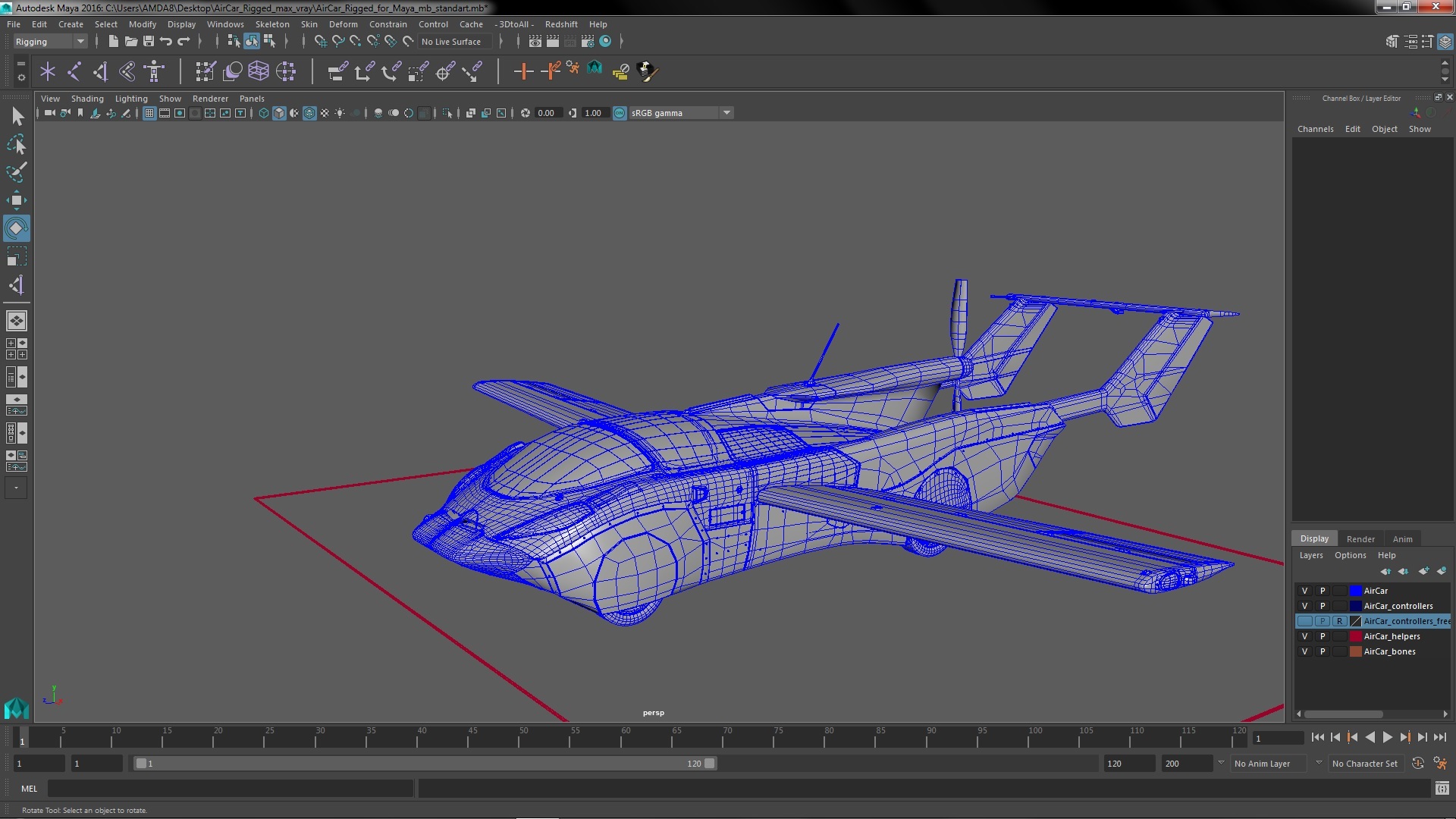This screenshot has height=819, width=1456.
Task: Click the Create Cluster shelf icon
Action: point(286,71)
